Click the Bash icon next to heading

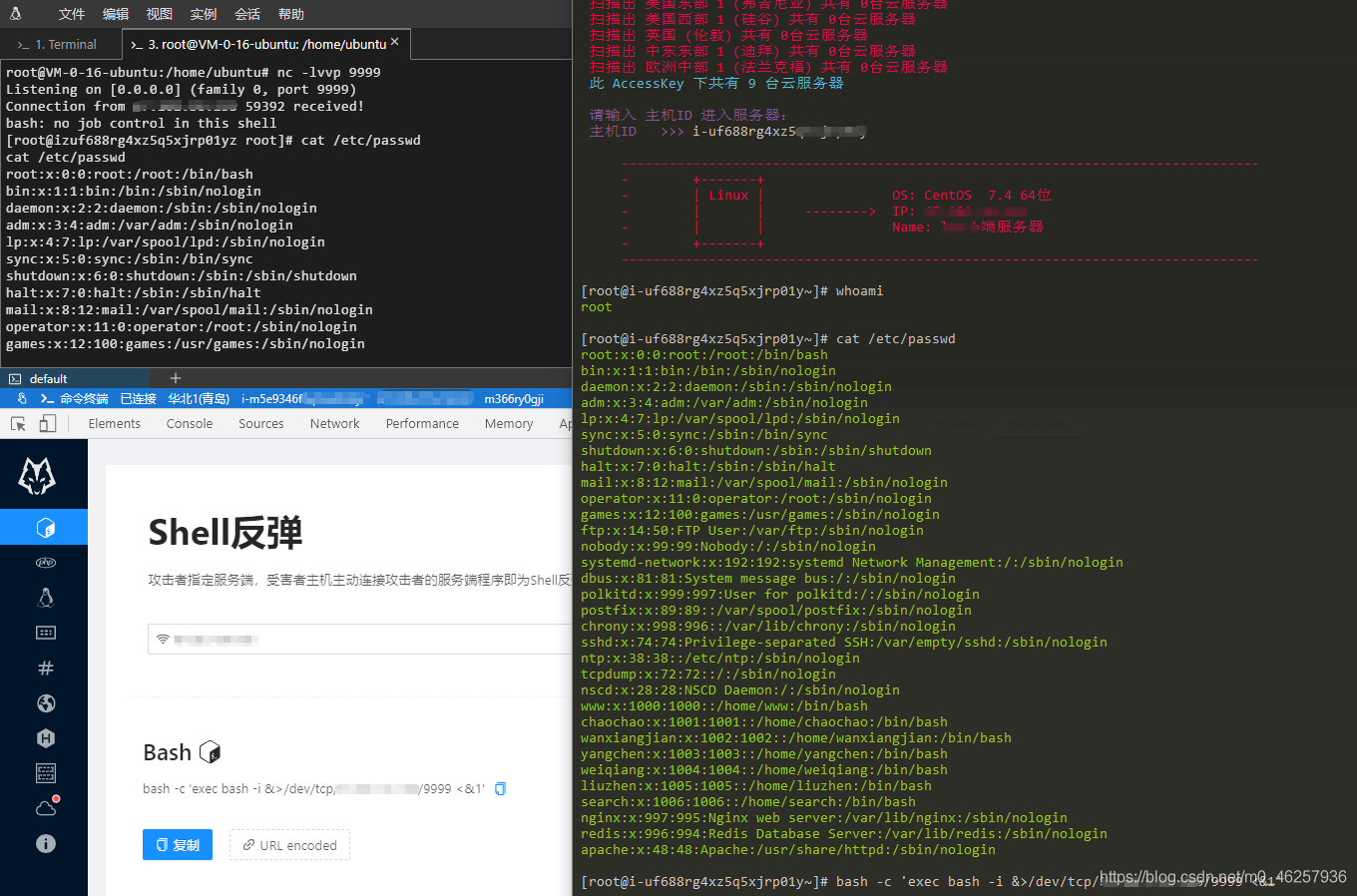(x=210, y=752)
